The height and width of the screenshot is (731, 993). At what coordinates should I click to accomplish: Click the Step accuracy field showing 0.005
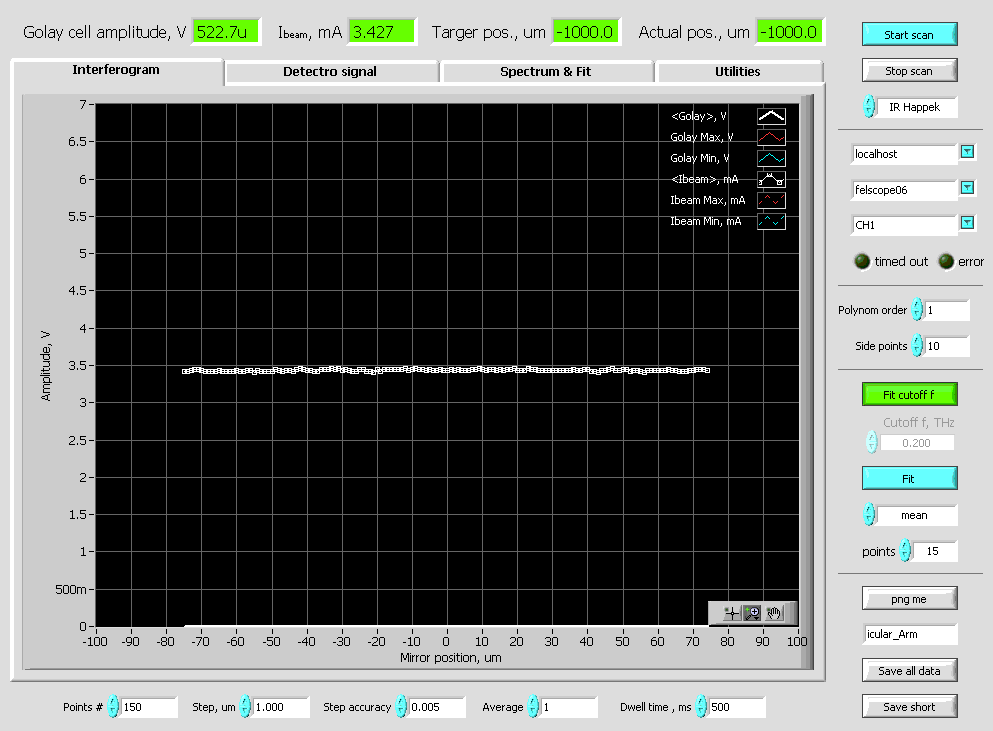coord(437,707)
